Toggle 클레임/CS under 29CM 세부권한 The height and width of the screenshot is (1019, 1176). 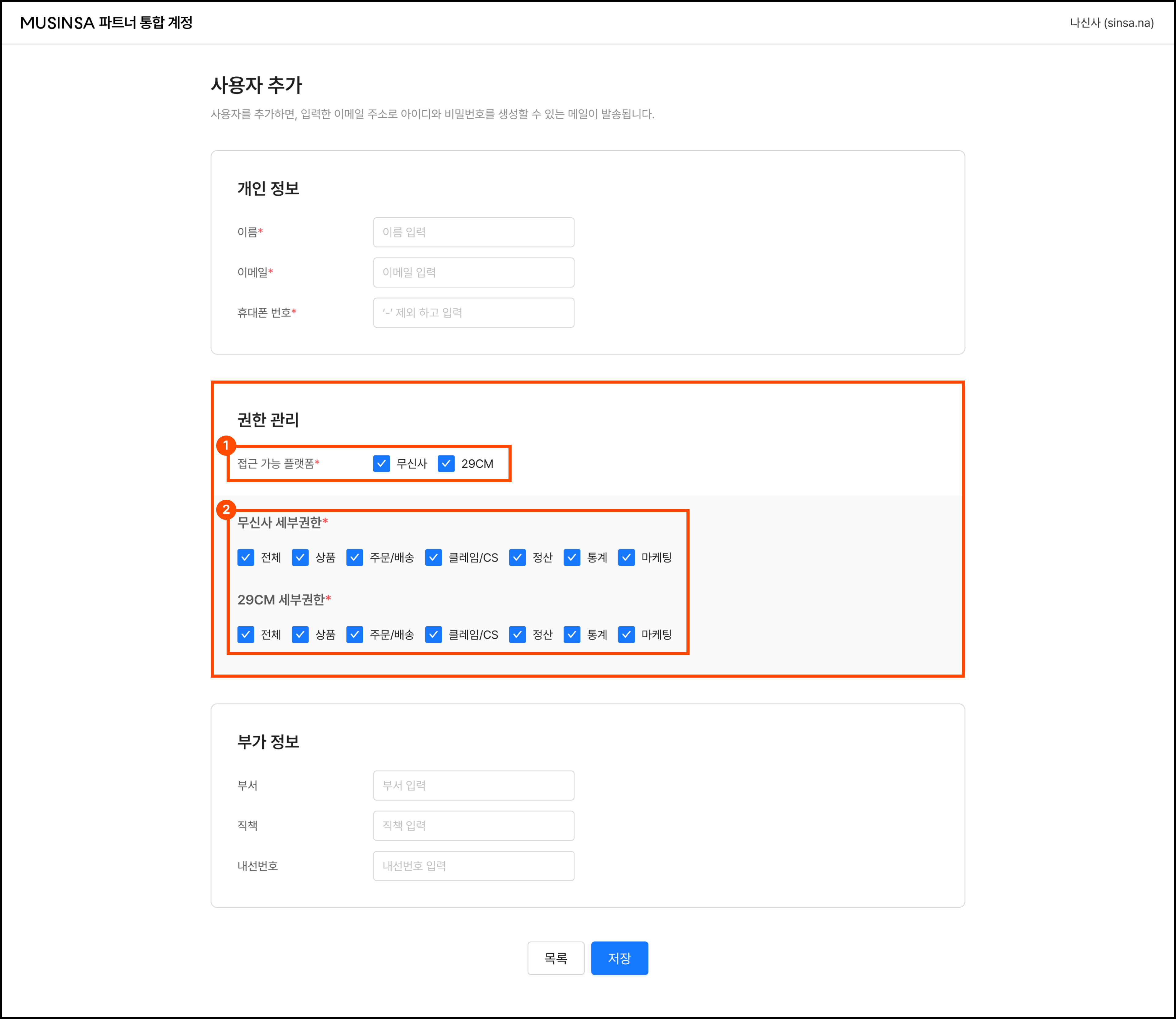tap(434, 634)
